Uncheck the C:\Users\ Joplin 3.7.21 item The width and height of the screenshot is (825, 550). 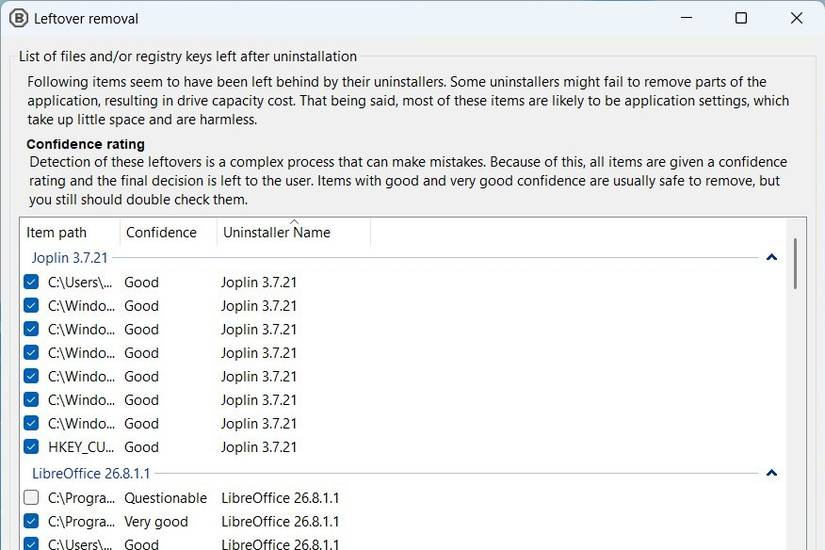pos(31,282)
